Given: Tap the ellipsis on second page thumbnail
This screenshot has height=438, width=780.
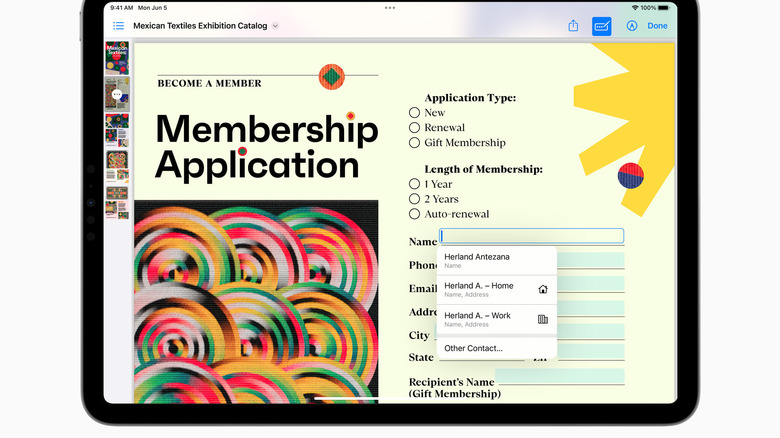Looking at the screenshot, I should click(x=117, y=94).
